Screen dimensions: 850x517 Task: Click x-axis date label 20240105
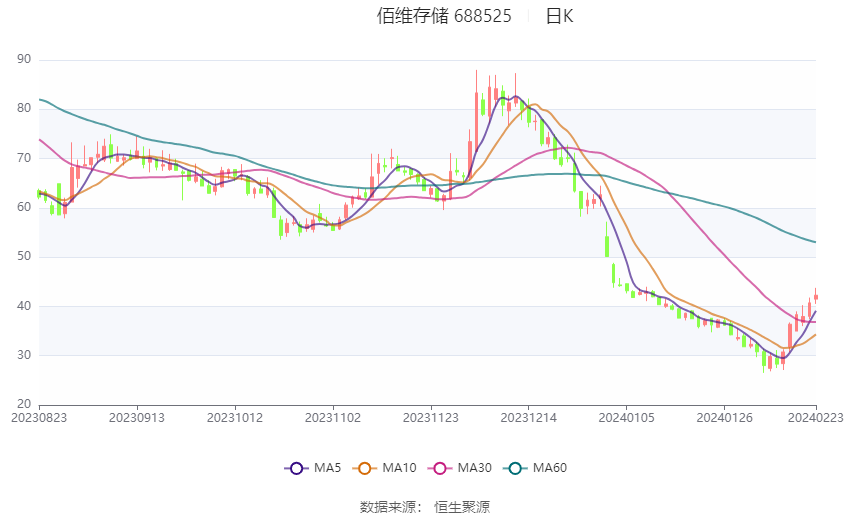[x=626, y=418]
